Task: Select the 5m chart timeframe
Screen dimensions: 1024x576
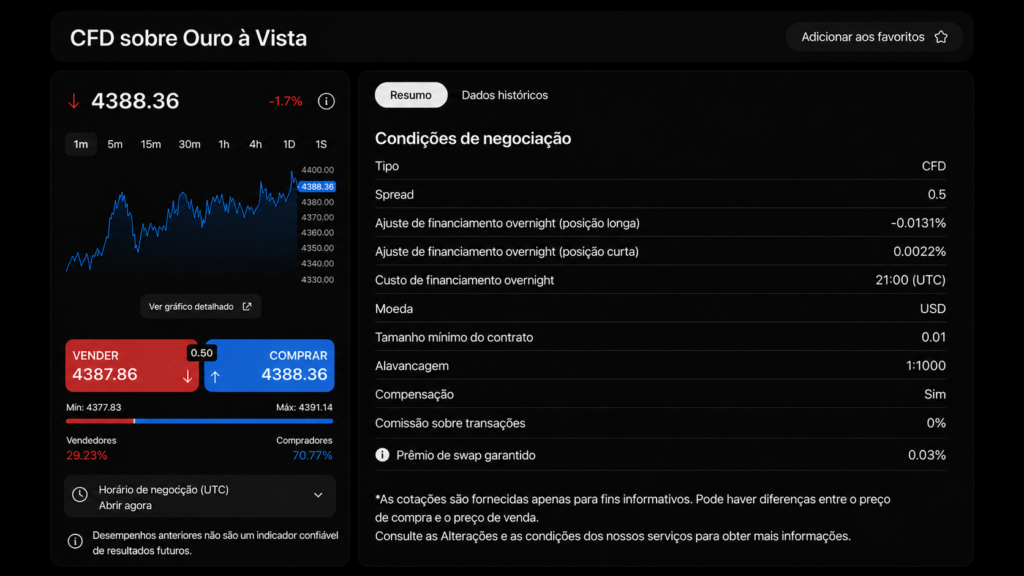Action: pos(115,144)
